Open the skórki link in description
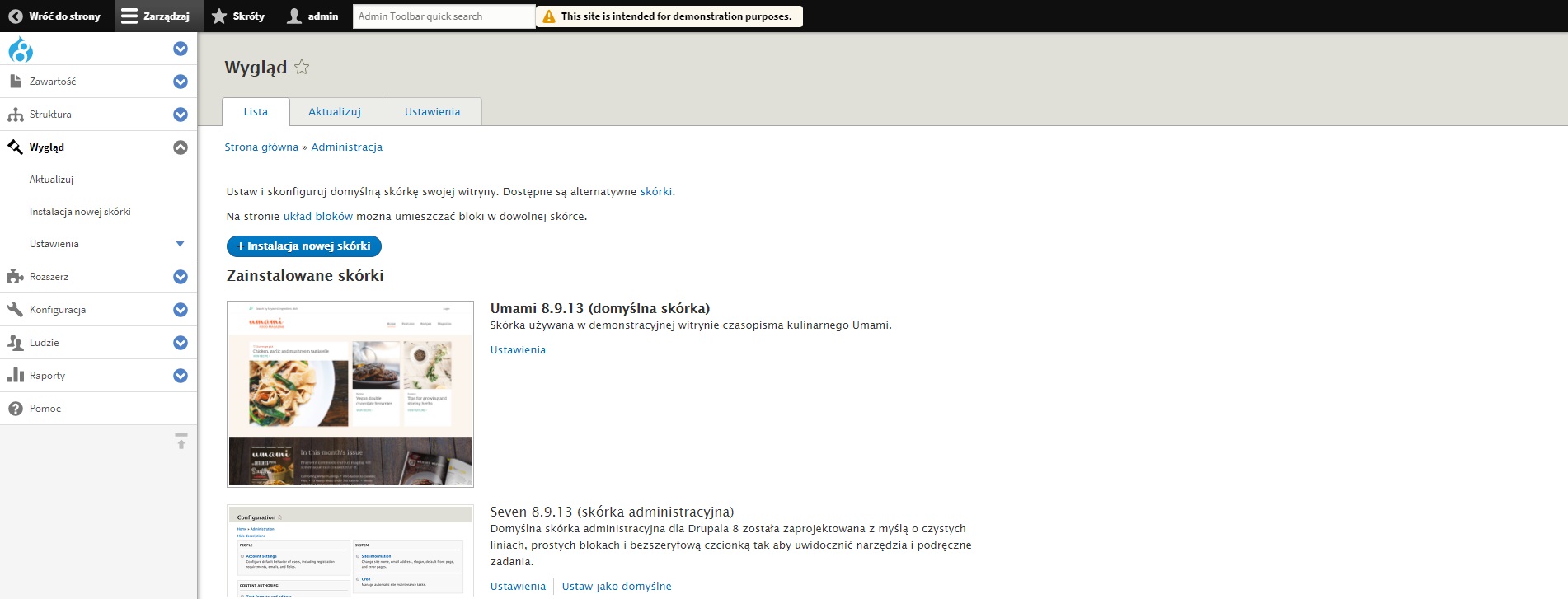The height and width of the screenshot is (599, 1568). click(x=656, y=192)
